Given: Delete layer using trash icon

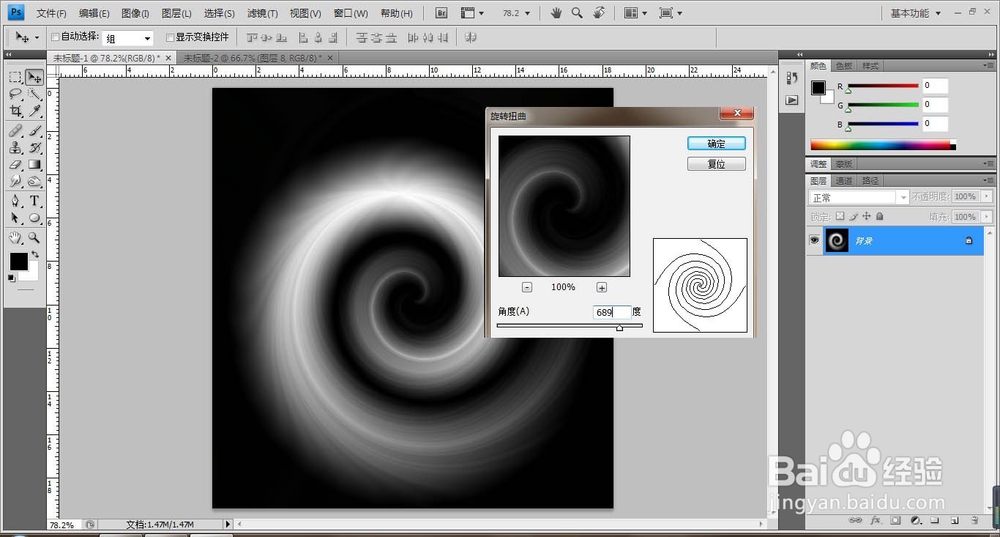Looking at the screenshot, I should click(x=975, y=520).
